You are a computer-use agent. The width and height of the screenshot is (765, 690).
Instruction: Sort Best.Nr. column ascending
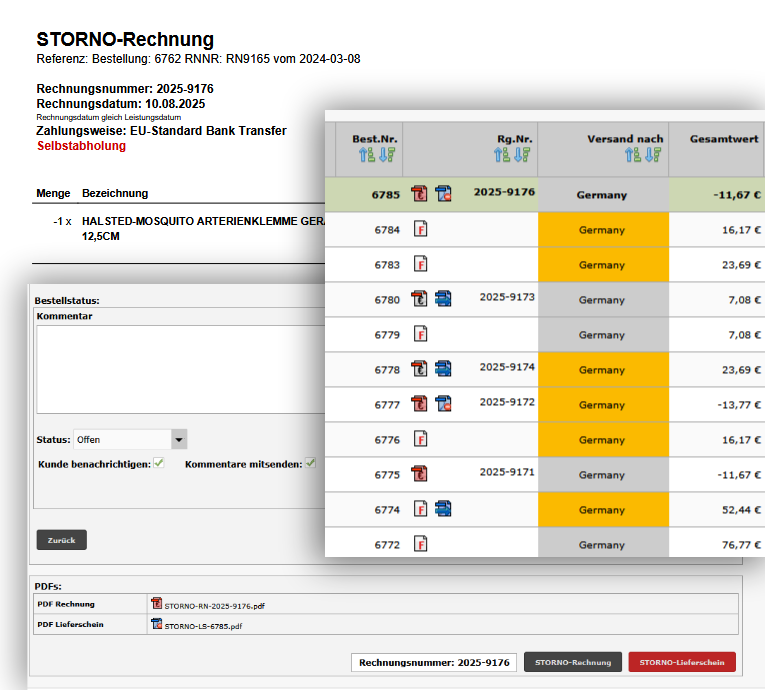click(362, 155)
